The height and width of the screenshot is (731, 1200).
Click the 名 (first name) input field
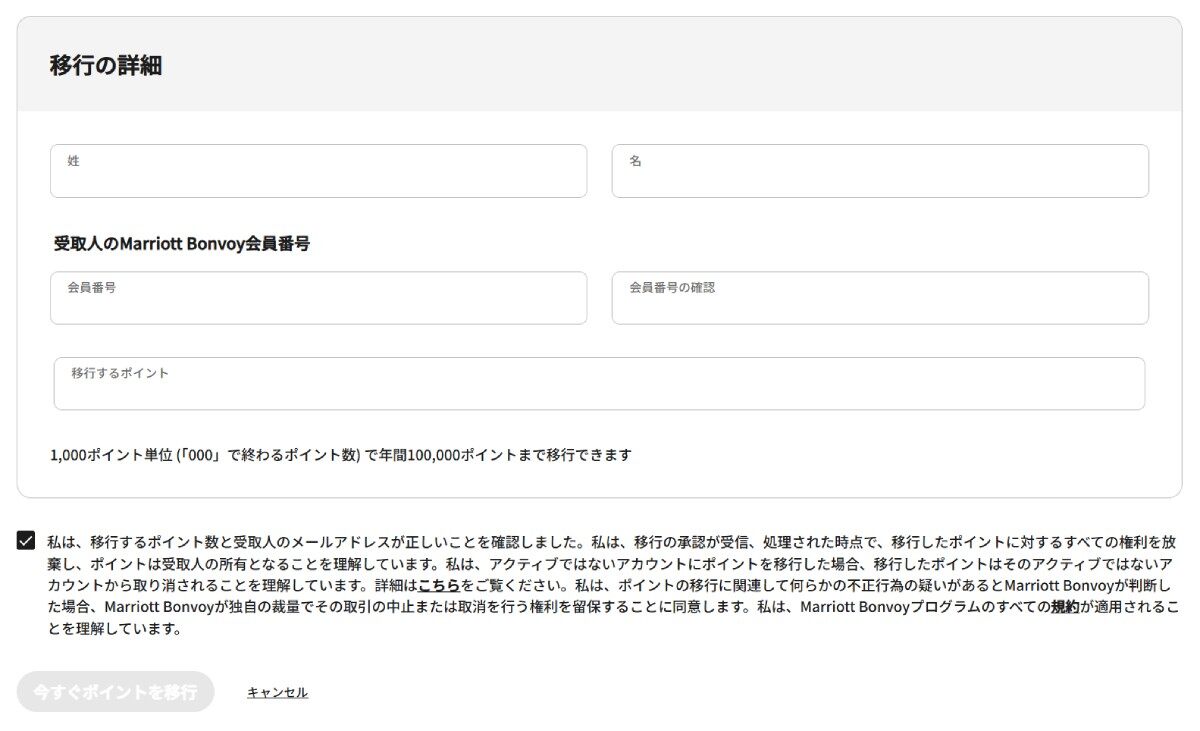coord(880,171)
